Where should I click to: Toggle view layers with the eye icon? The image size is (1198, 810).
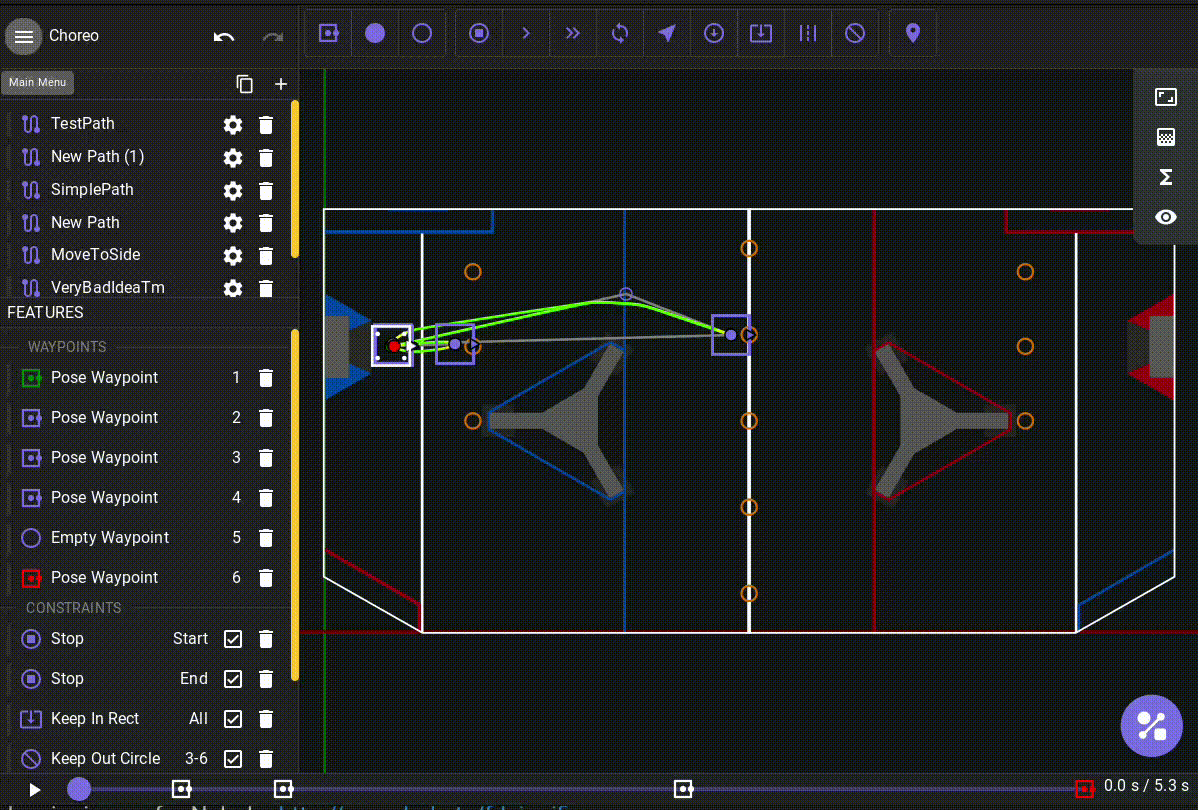(1166, 218)
